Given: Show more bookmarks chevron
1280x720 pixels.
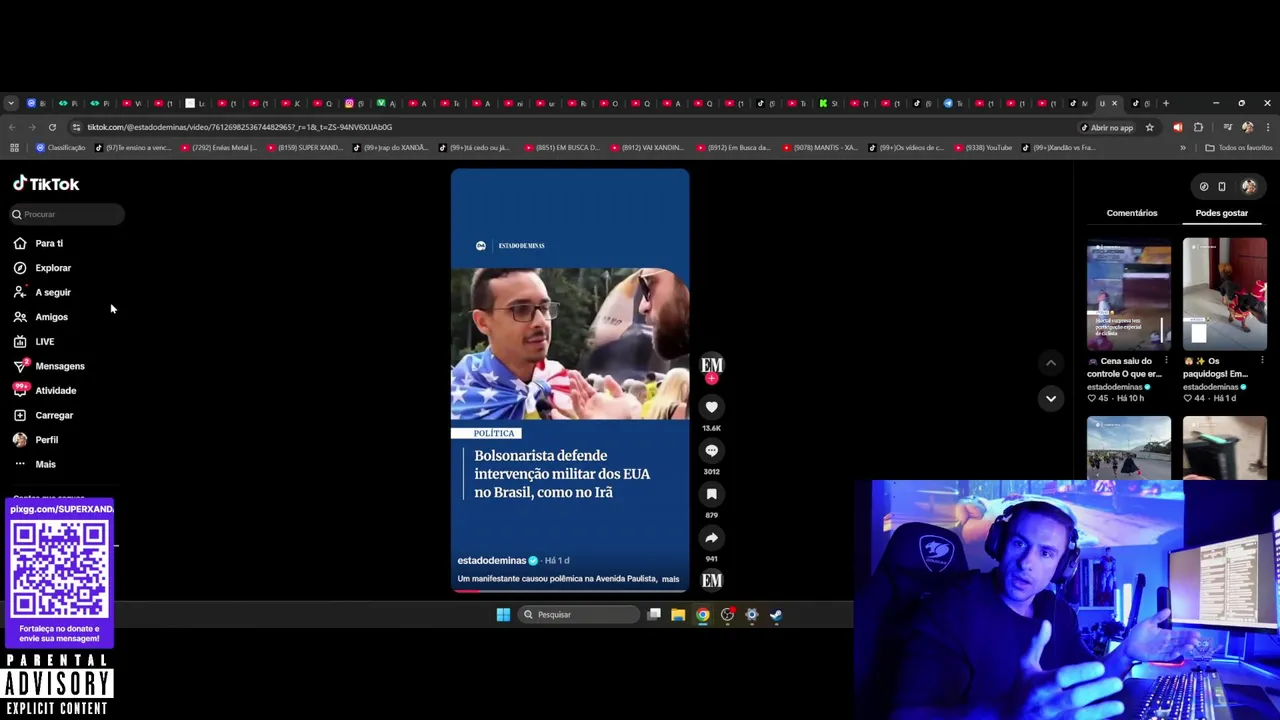Looking at the screenshot, I should pos(1183,148).
